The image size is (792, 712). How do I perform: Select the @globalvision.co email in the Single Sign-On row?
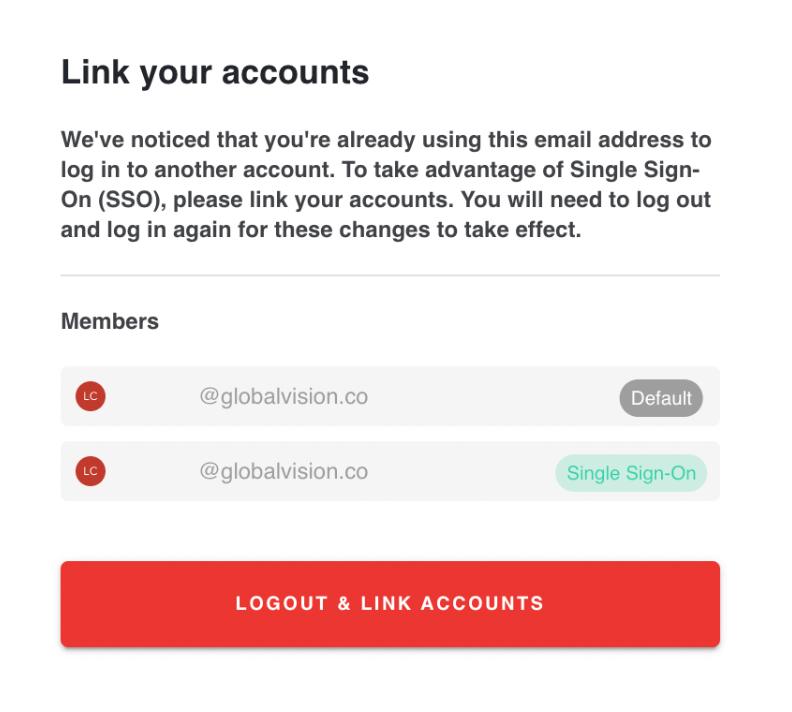point(284,471)
